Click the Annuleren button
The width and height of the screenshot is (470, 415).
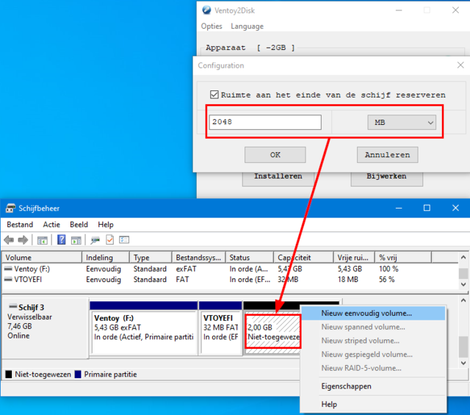point(387,155)
